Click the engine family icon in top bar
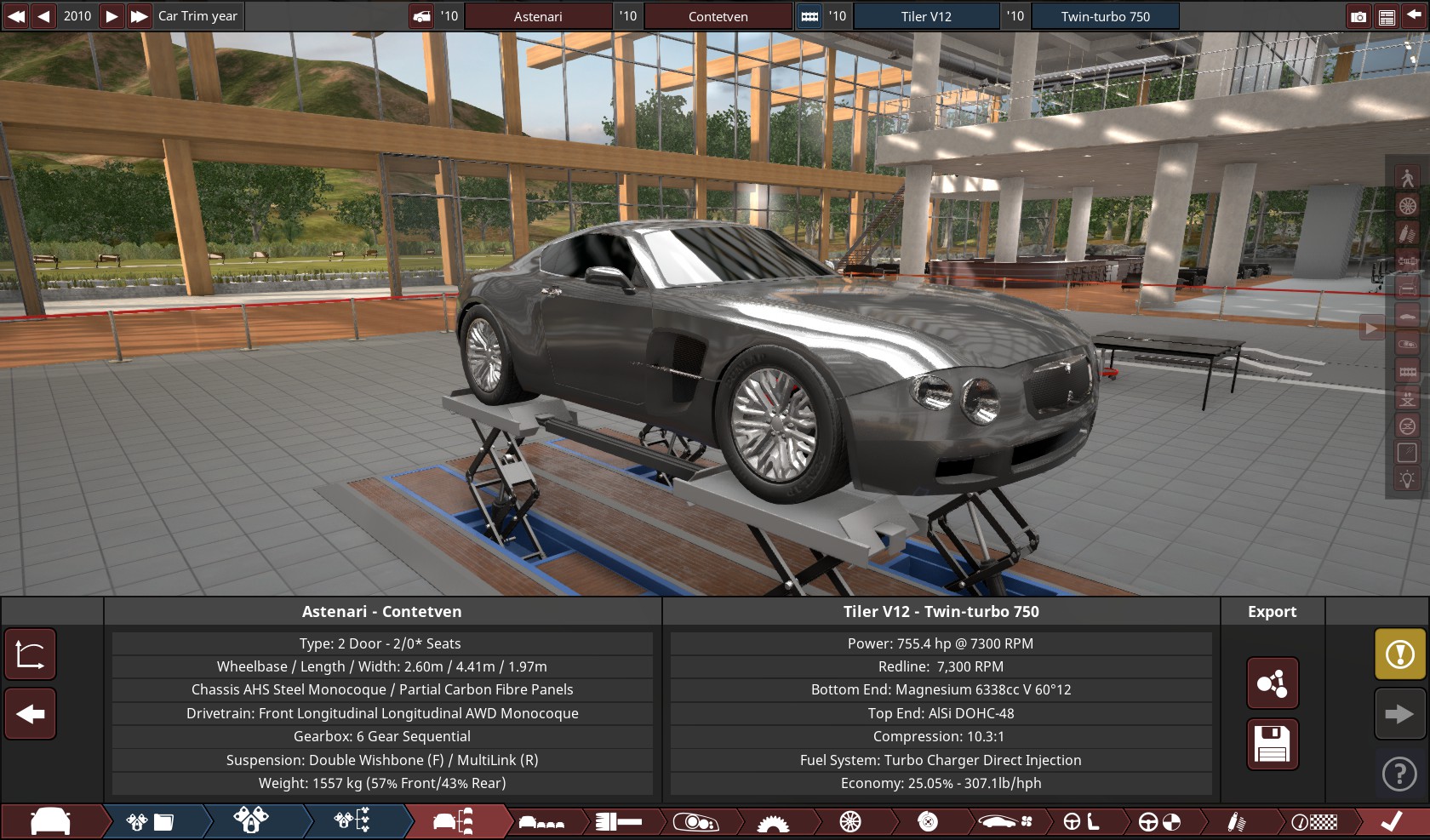Image resolution: width=1430 pixels, height=840 pixels. coord(809,16)
